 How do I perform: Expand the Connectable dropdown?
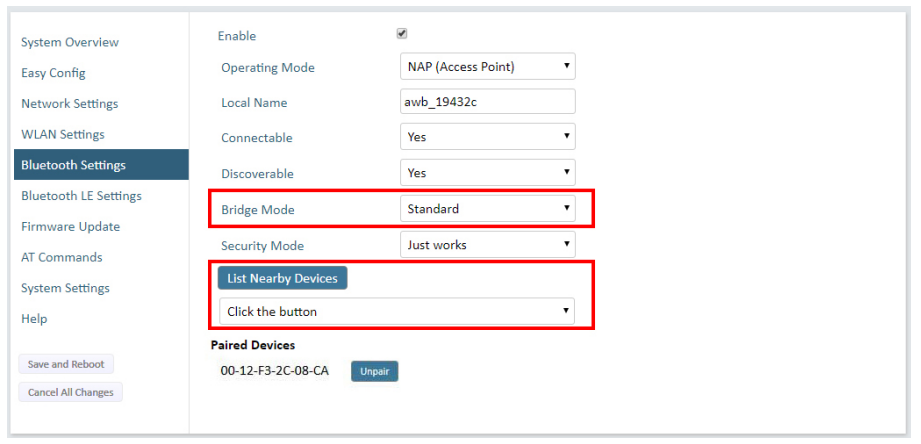pyautogui.click(x=488, y=137)
